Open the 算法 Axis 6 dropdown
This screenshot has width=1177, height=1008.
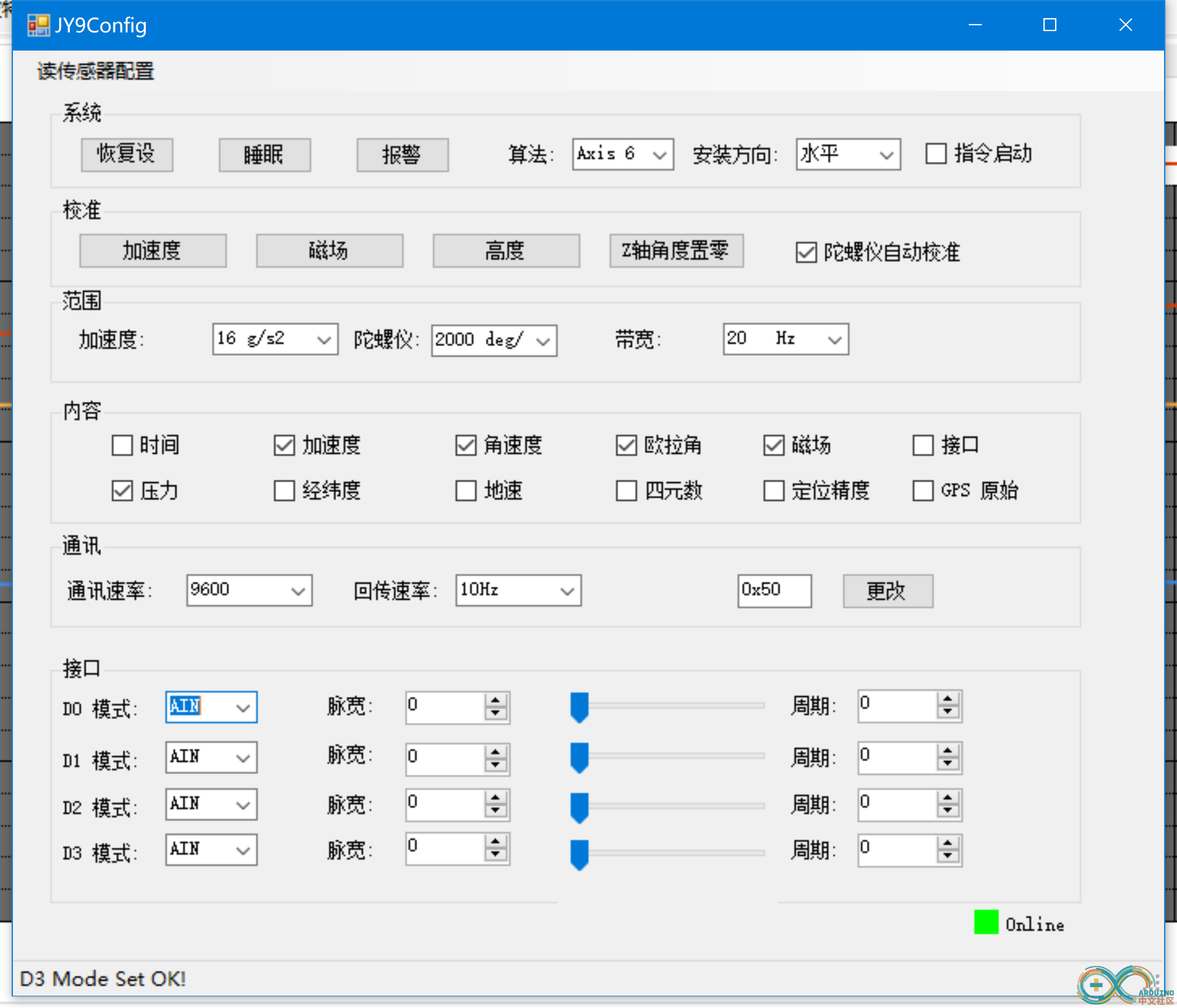click(x=623, y=154)
